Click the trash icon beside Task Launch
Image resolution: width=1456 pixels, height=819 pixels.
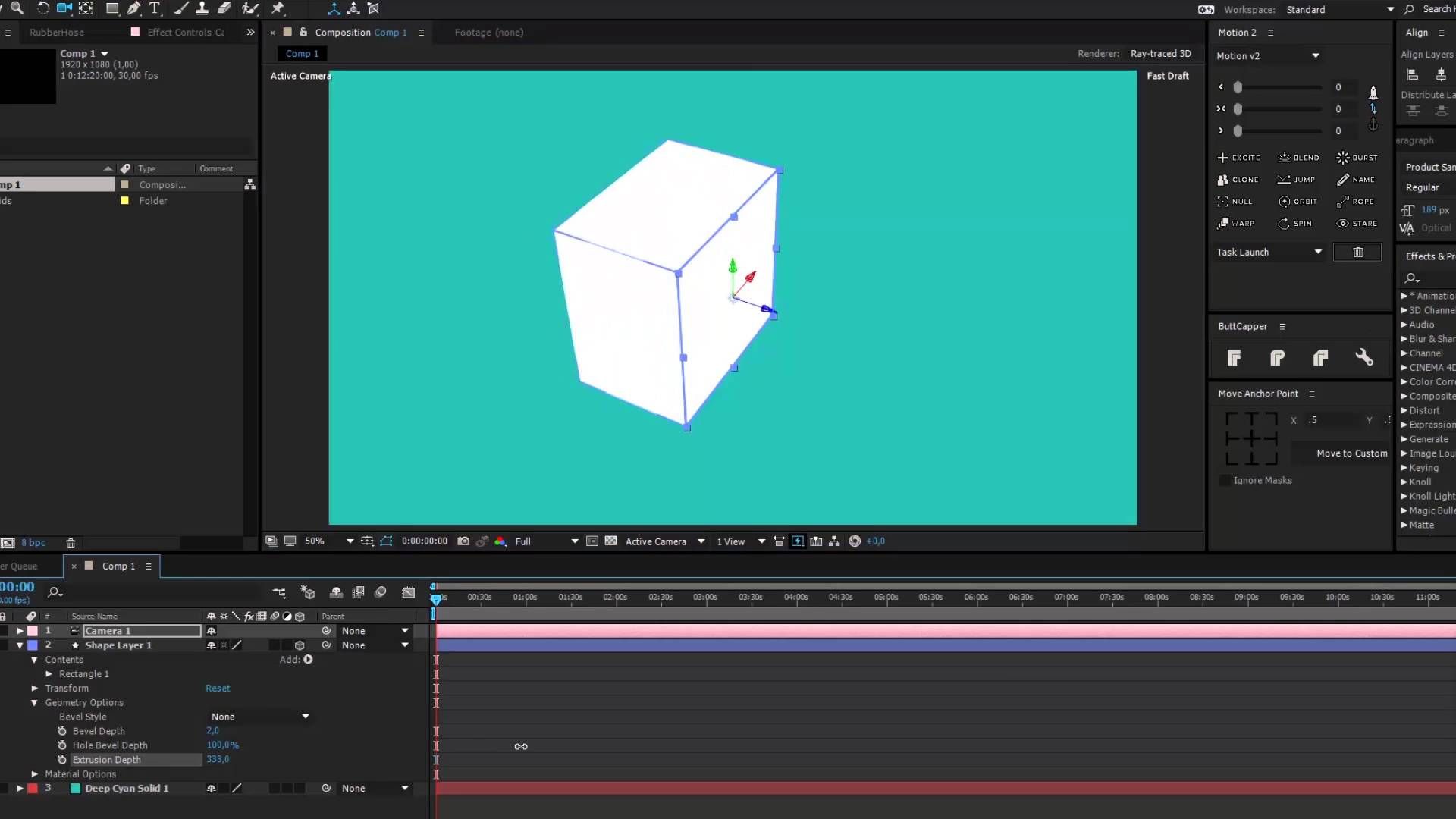[1358, 253]
